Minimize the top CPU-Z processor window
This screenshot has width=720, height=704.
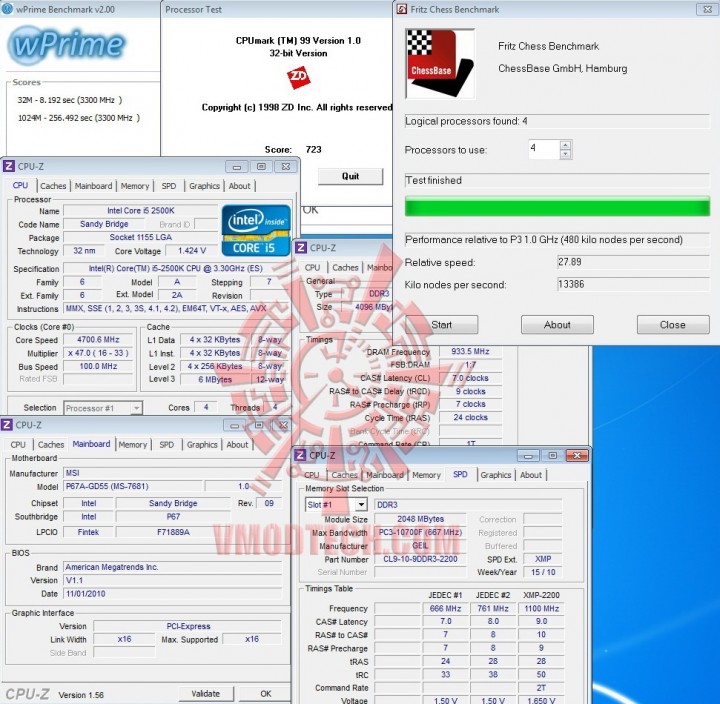(x=237, y=167)
